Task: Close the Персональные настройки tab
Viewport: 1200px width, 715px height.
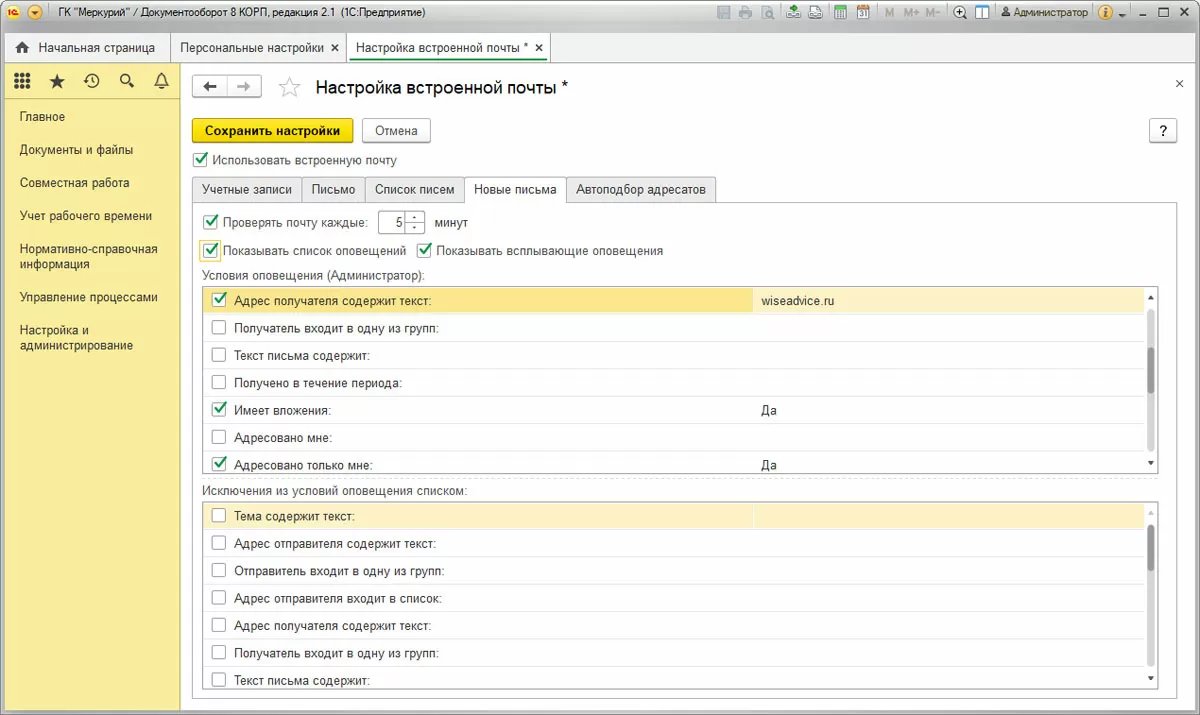Action: [x=334, y=48]
